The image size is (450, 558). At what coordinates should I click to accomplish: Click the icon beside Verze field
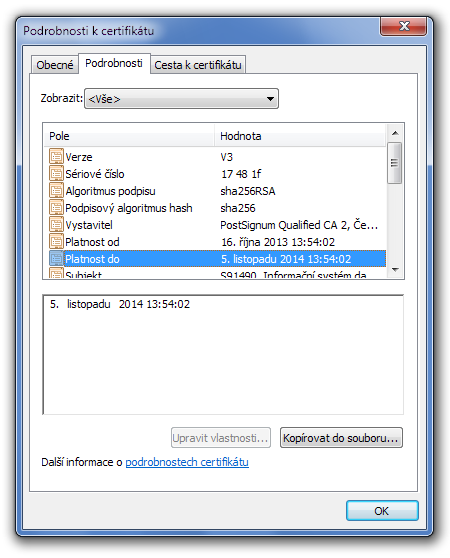[x=56, y=157]
